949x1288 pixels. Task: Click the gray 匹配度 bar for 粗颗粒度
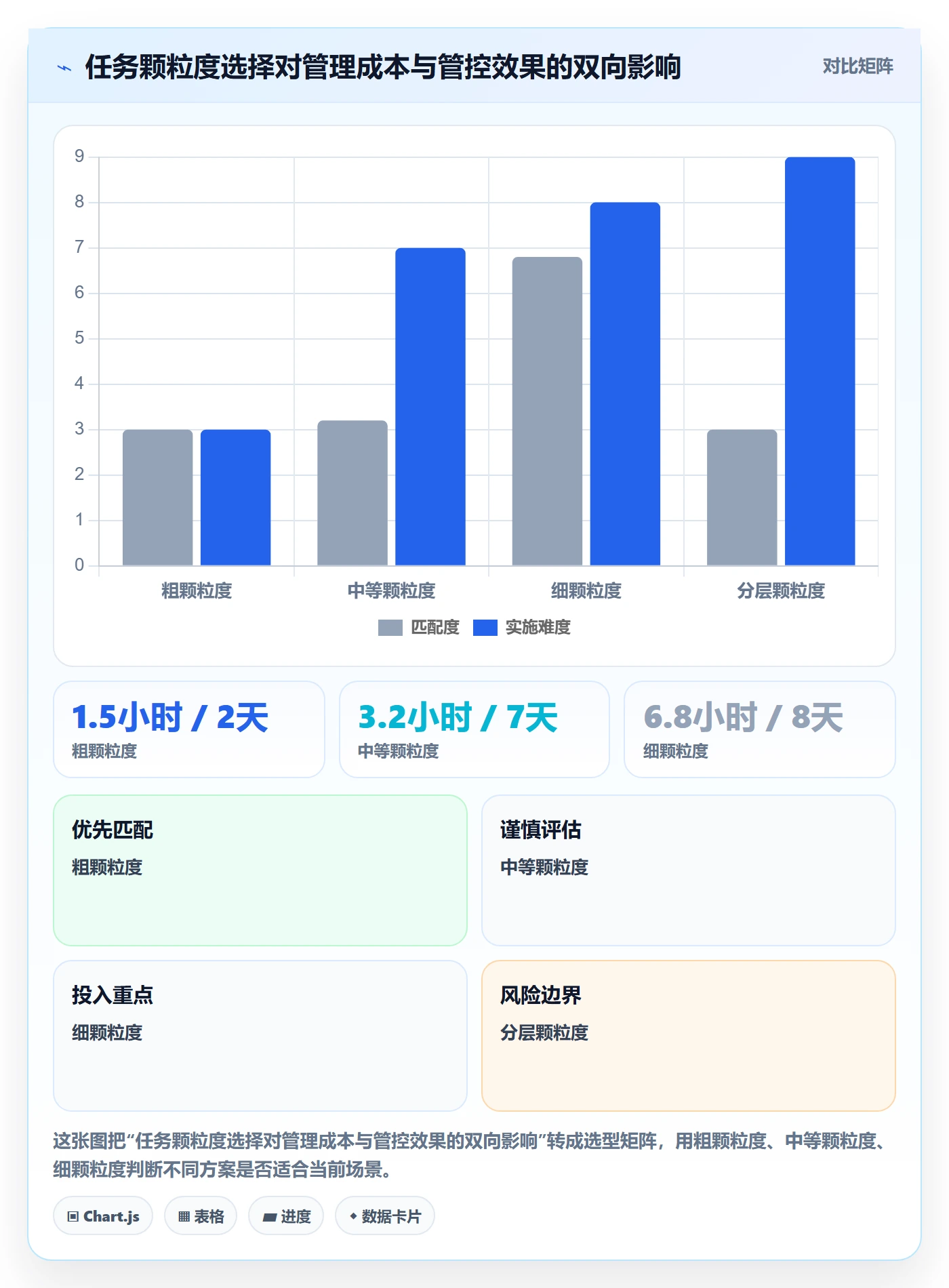(x=158, y=498)
